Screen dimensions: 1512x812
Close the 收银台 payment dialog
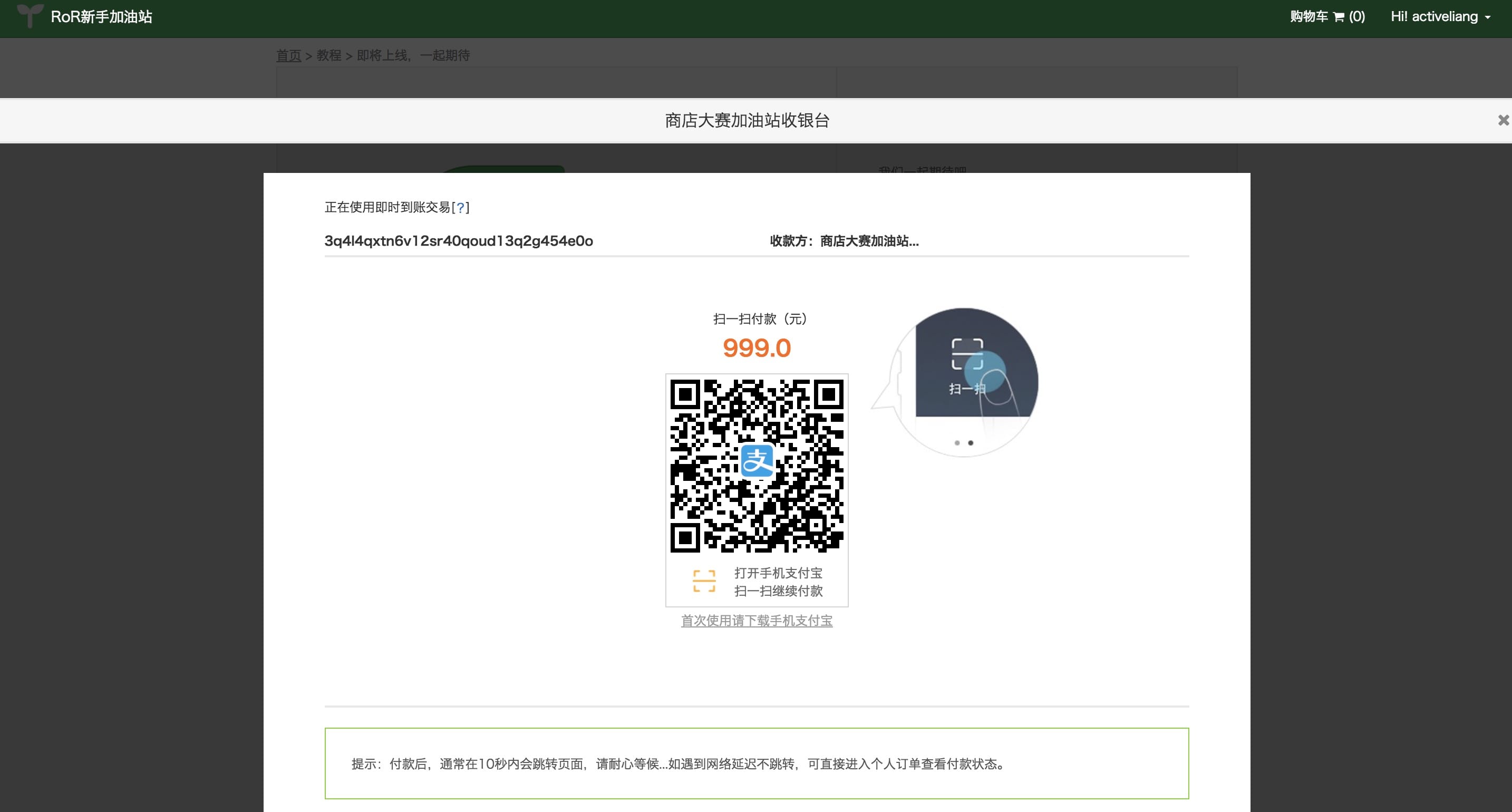[x=1503, y=120]
